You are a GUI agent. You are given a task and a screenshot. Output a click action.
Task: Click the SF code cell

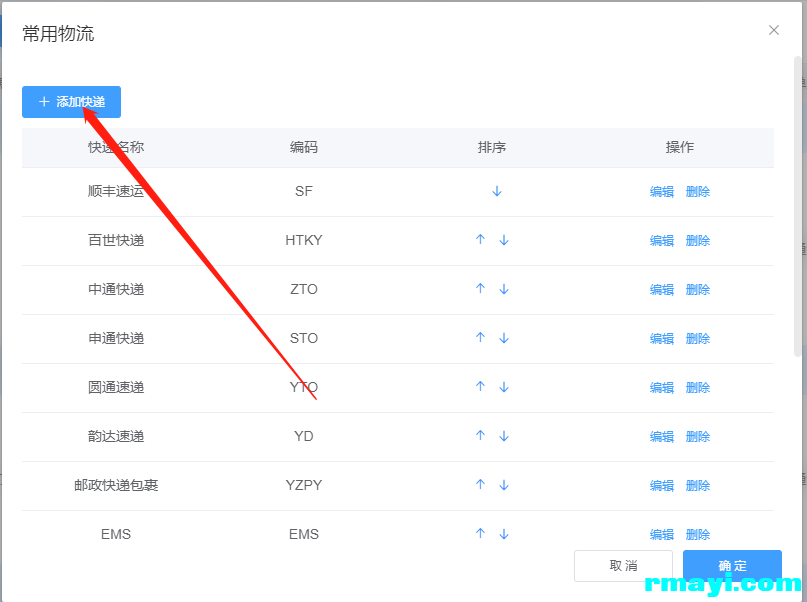pyautogui.click(x=304, y=191)
